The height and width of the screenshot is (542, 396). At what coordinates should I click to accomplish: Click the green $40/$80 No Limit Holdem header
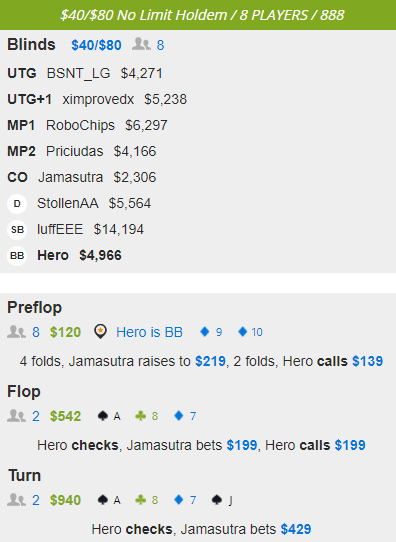click(198, 15)
